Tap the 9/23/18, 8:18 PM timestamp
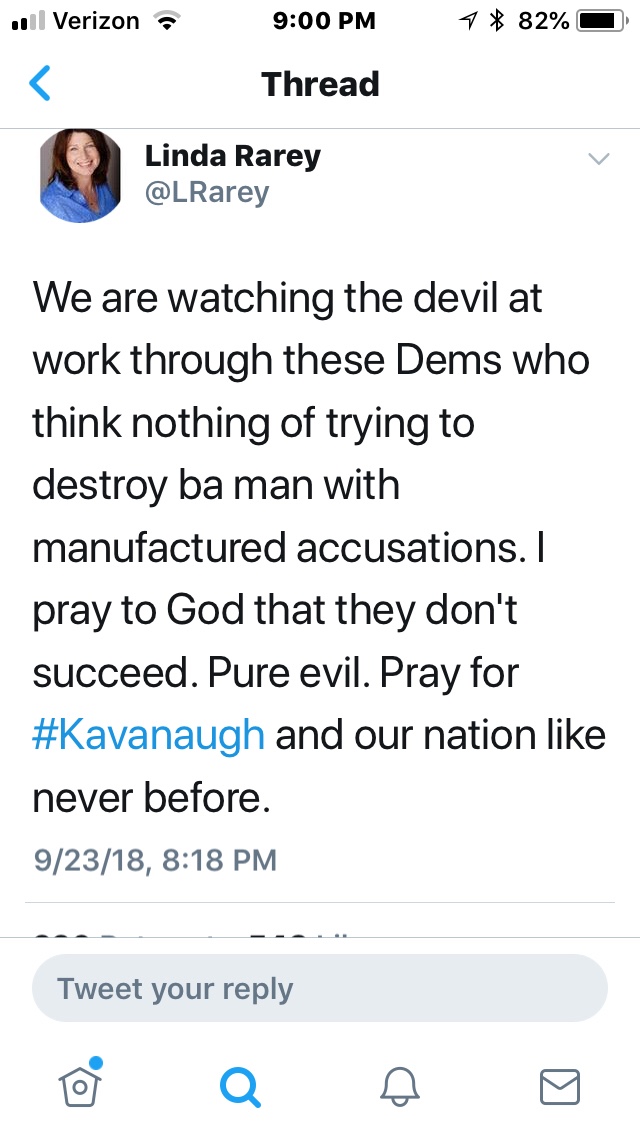The width and height of the screenshot is (640, 1136). 155,859
